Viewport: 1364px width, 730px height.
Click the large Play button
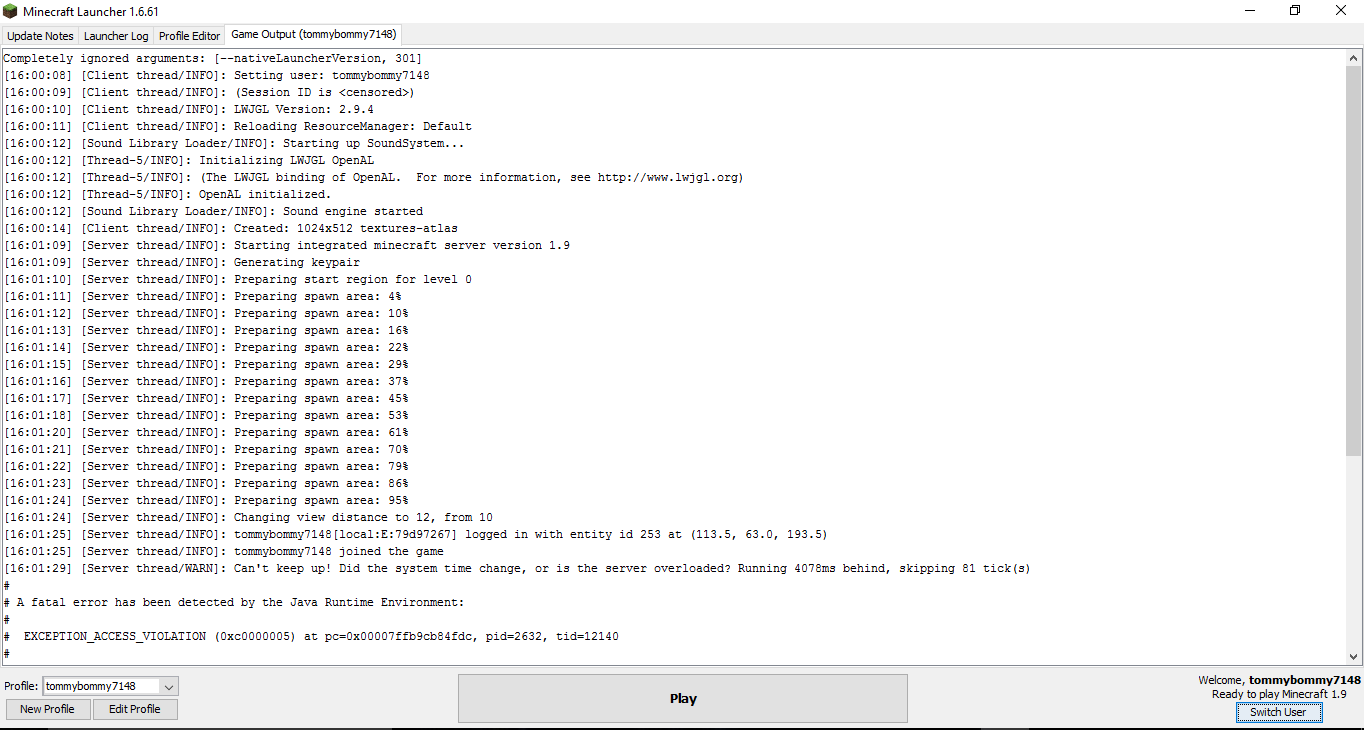tap(683, 698)
